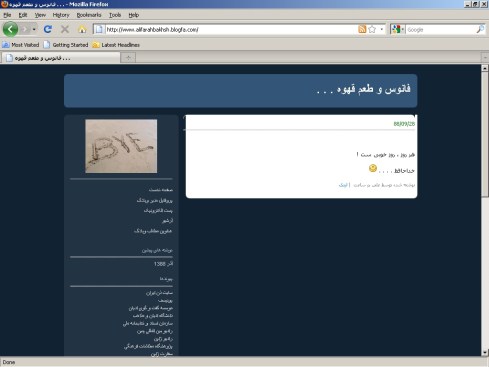Click the yellow smiley emoticon in post
The width and height of the screenshot is (489, 367).
click(x=373, y=168)
